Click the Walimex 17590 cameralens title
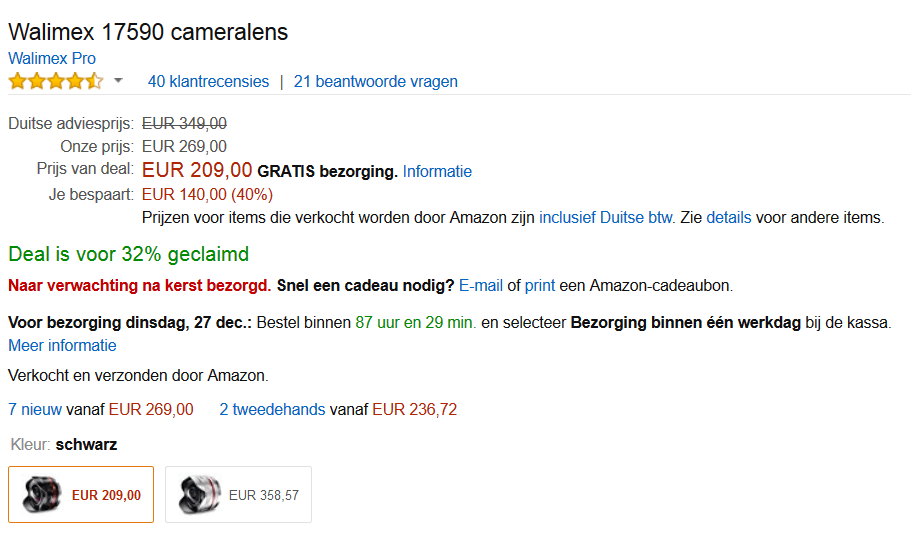Screen dimensions: 921x539 point(148,32)
